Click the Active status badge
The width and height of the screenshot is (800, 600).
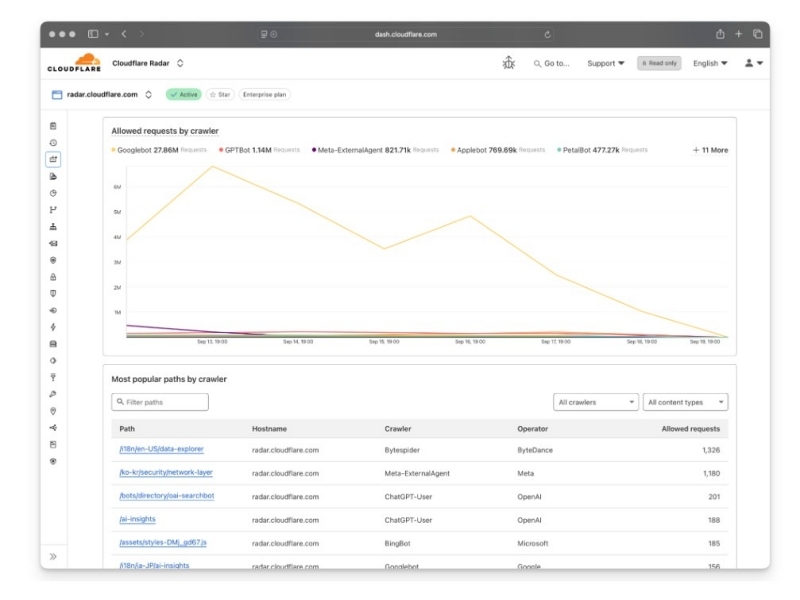pyautogui.click(x=184, y=94)
